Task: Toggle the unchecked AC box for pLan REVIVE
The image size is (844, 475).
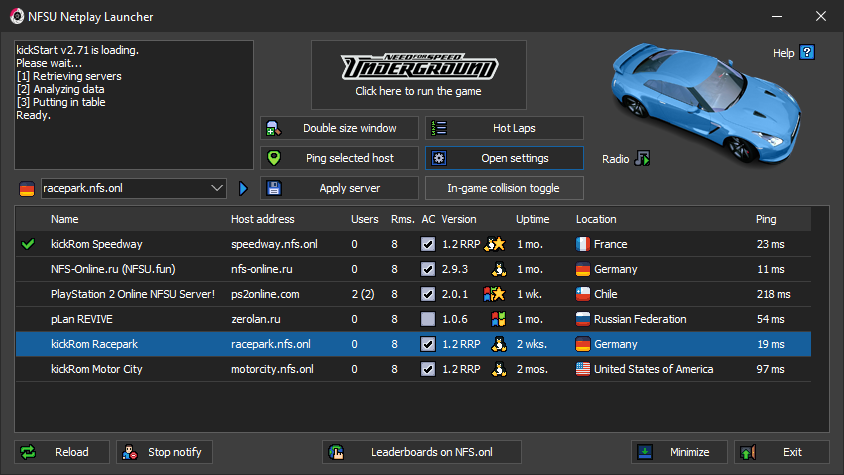Action: (428, 319)
